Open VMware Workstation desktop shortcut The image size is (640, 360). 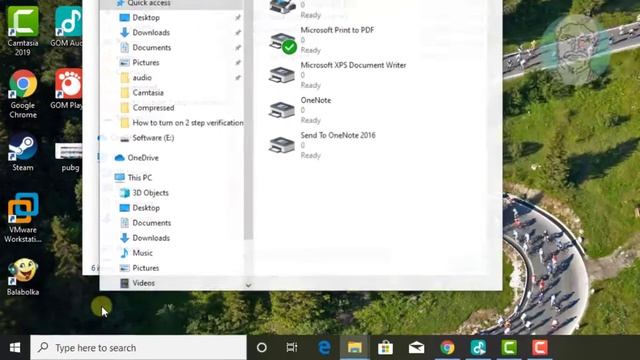click(x=23, y=218)
